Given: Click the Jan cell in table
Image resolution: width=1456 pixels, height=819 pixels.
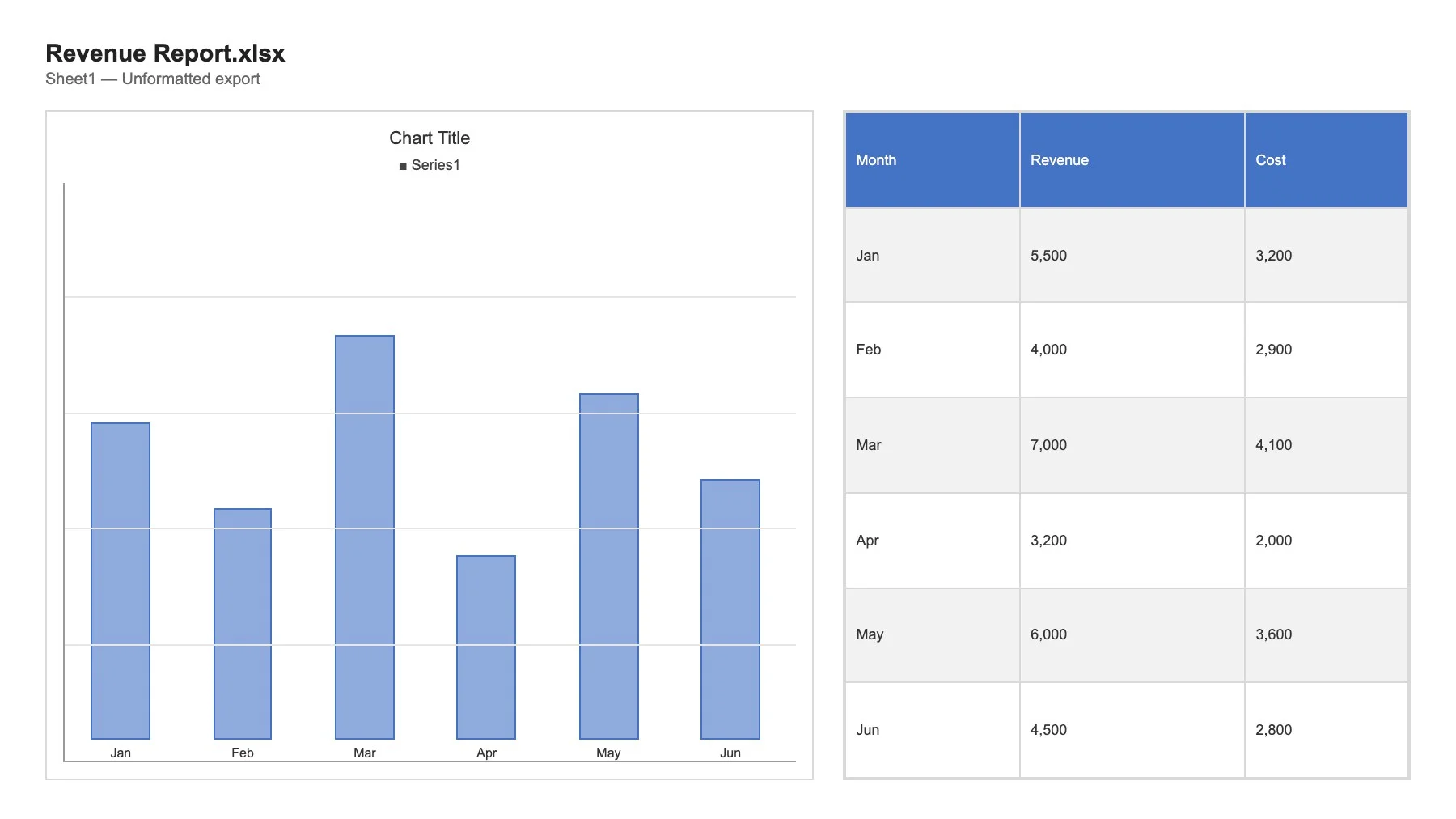Looking at the screenshot, I should 933,256.
